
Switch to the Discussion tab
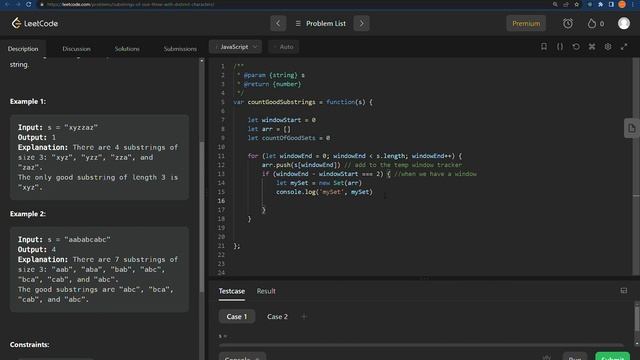76,49
